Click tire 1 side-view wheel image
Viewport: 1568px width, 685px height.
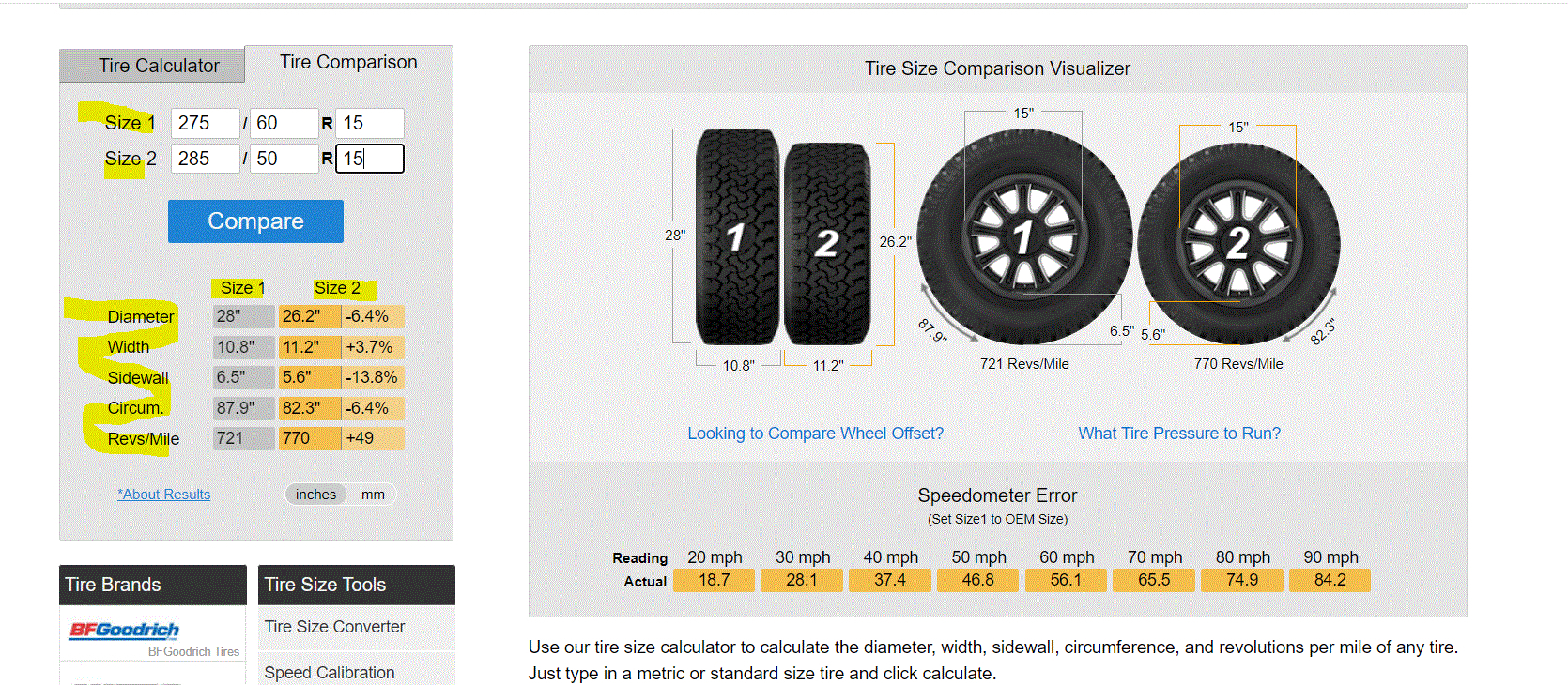point(1024,236)
